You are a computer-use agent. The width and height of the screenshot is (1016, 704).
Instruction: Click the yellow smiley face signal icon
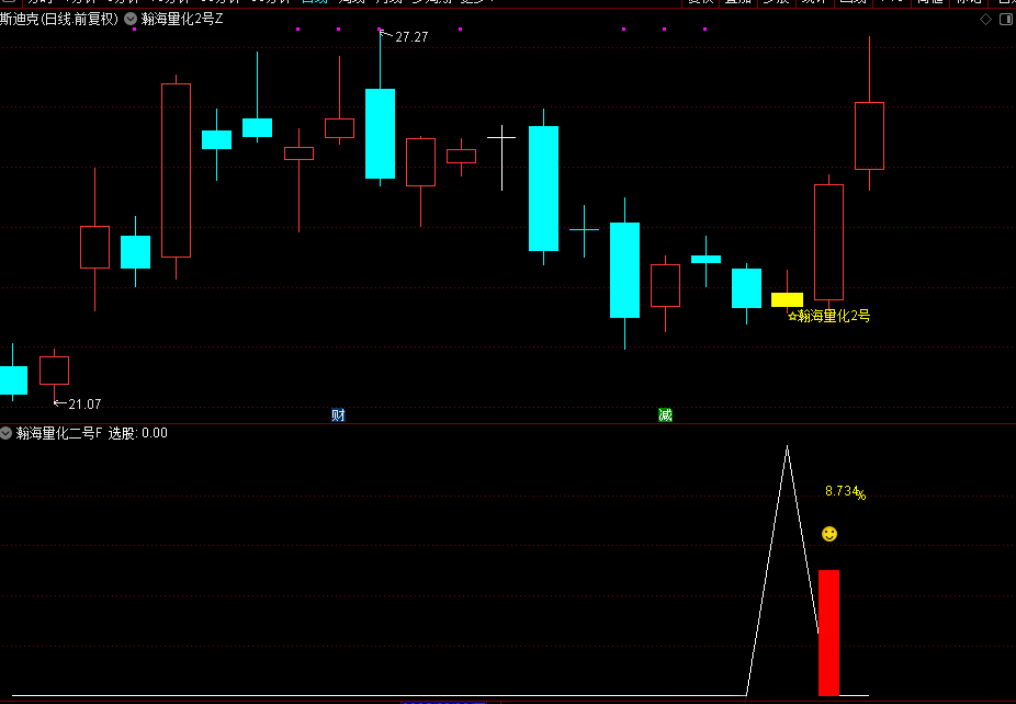pos(829,534)
